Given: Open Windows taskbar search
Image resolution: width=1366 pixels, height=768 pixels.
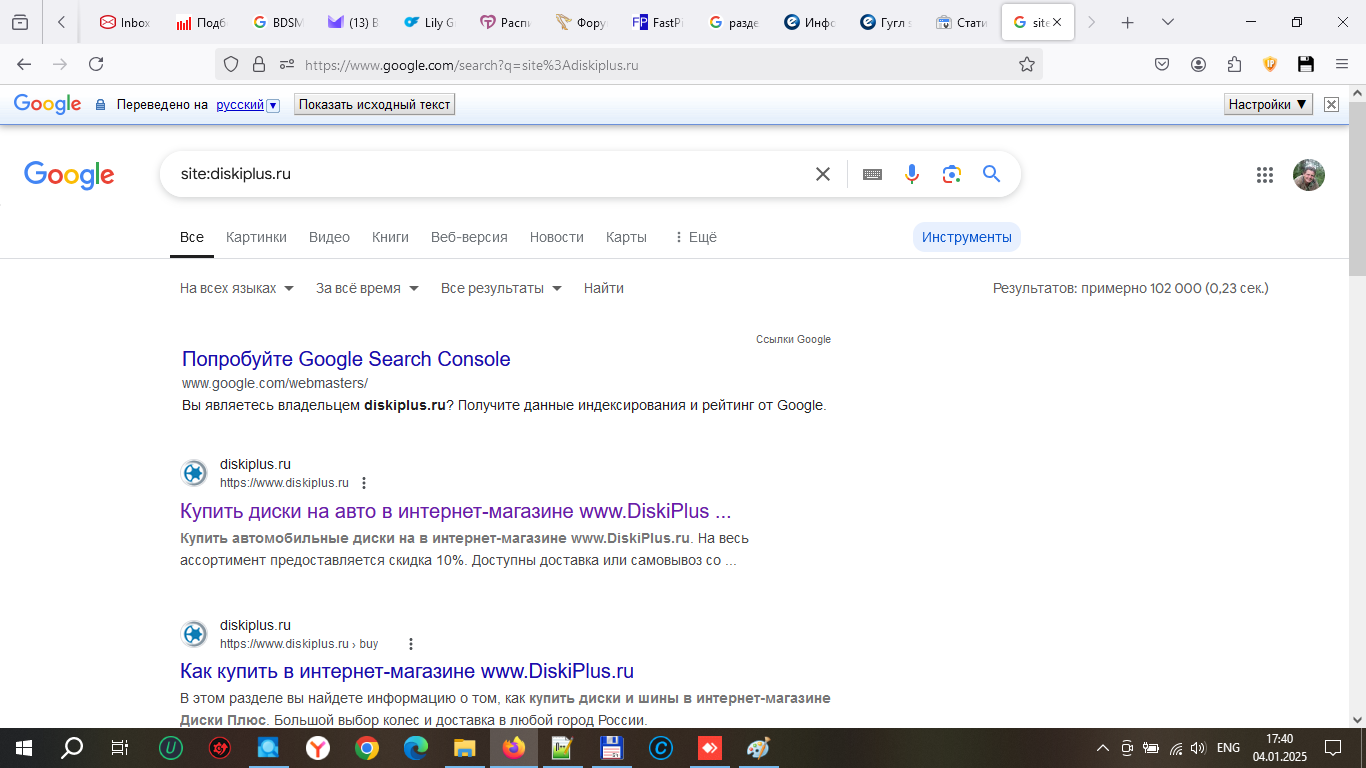Looking at the screenshot, I should pyautogui.click(x=72, y=747).
